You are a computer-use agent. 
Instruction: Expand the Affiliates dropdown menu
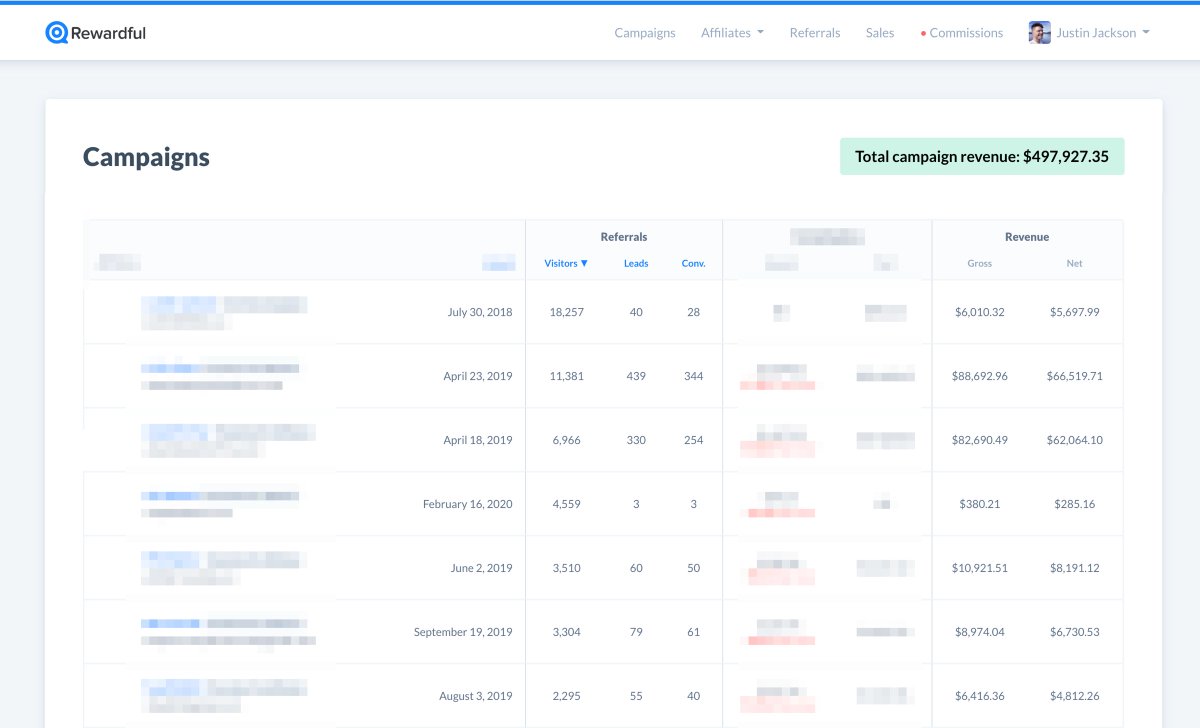(x=732, y=33)
